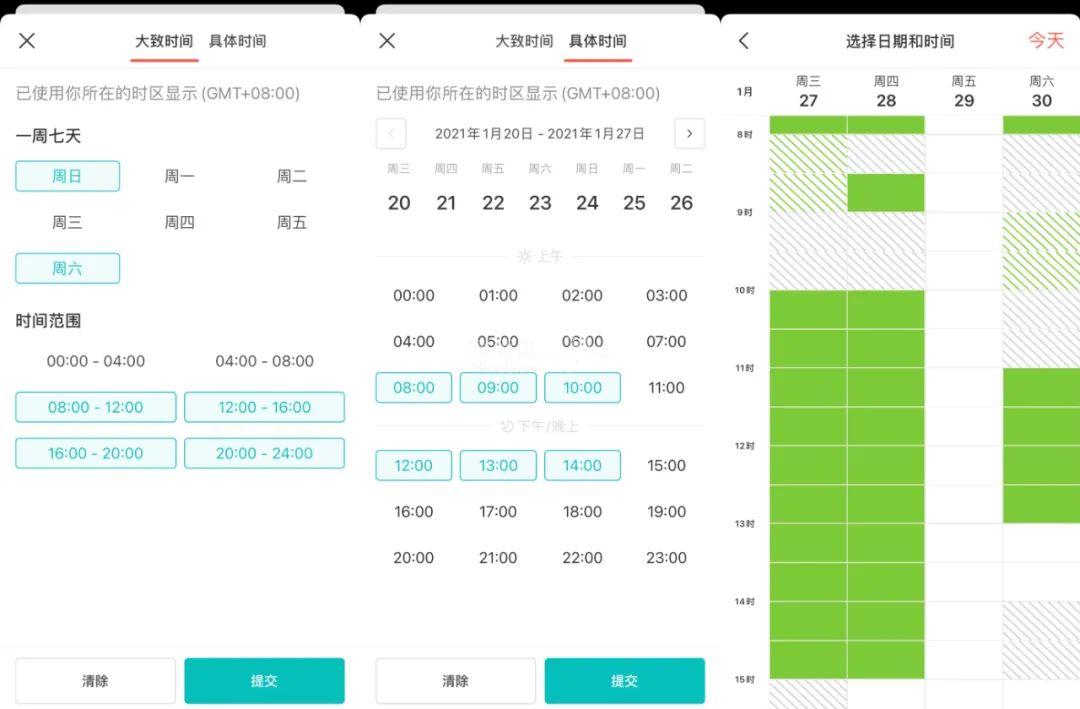Pick date 20 (周三) in the week row

pyautogui.click(x=399, y=203)
